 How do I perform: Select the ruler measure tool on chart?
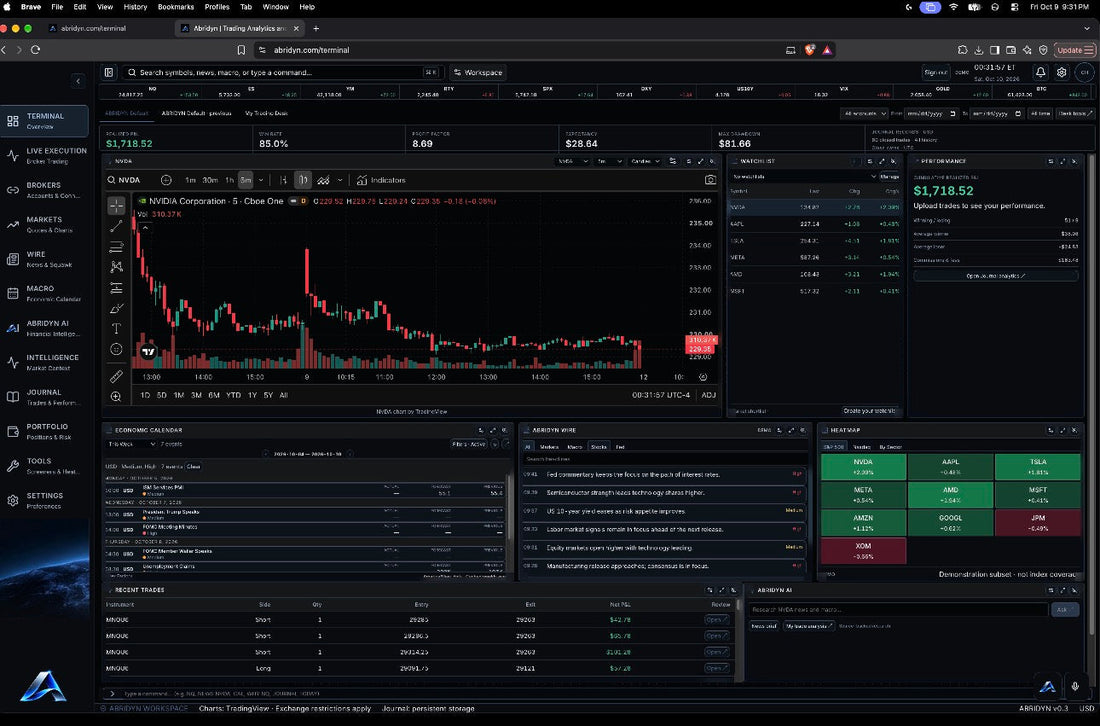[x=116, y=377]
